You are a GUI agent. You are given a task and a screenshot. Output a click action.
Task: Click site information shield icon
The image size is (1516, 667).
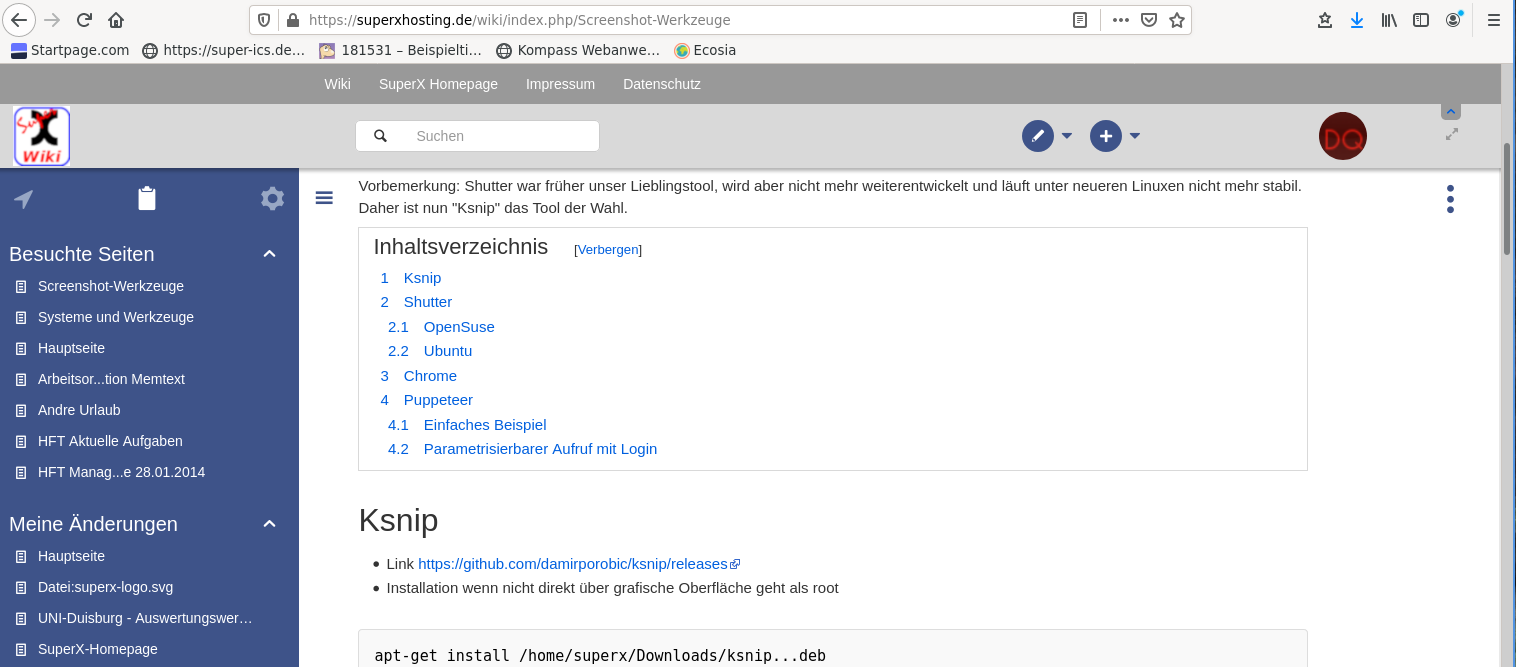[264, 20]
